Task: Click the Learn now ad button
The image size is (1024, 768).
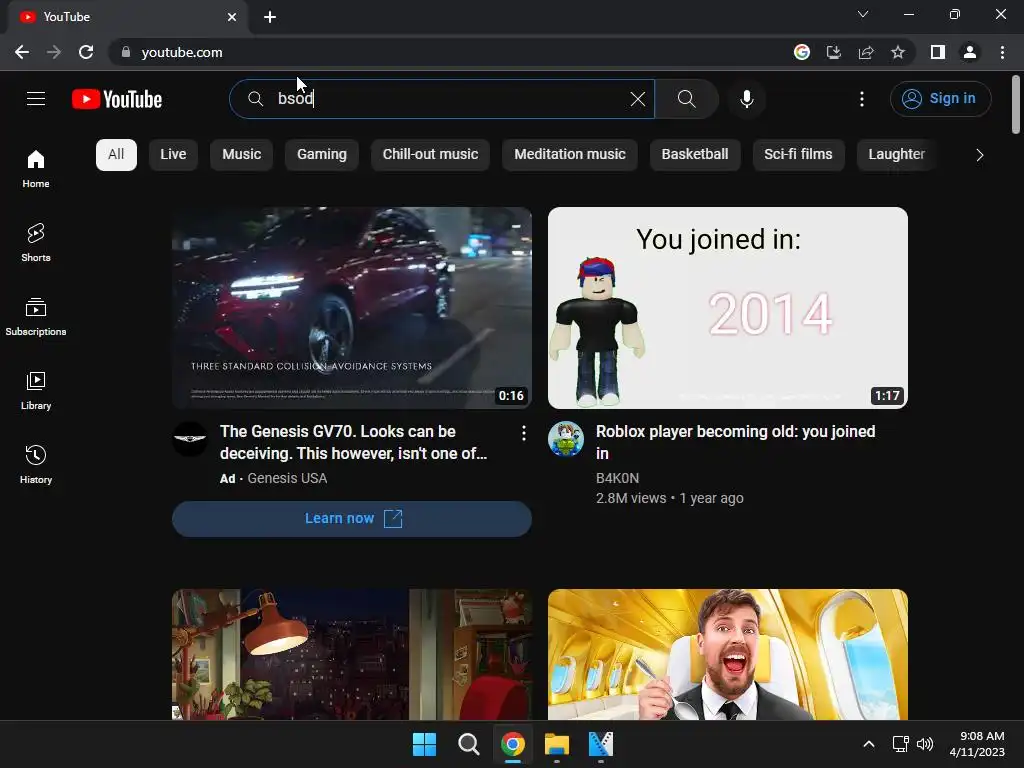Action: click(x=351, y=519)
